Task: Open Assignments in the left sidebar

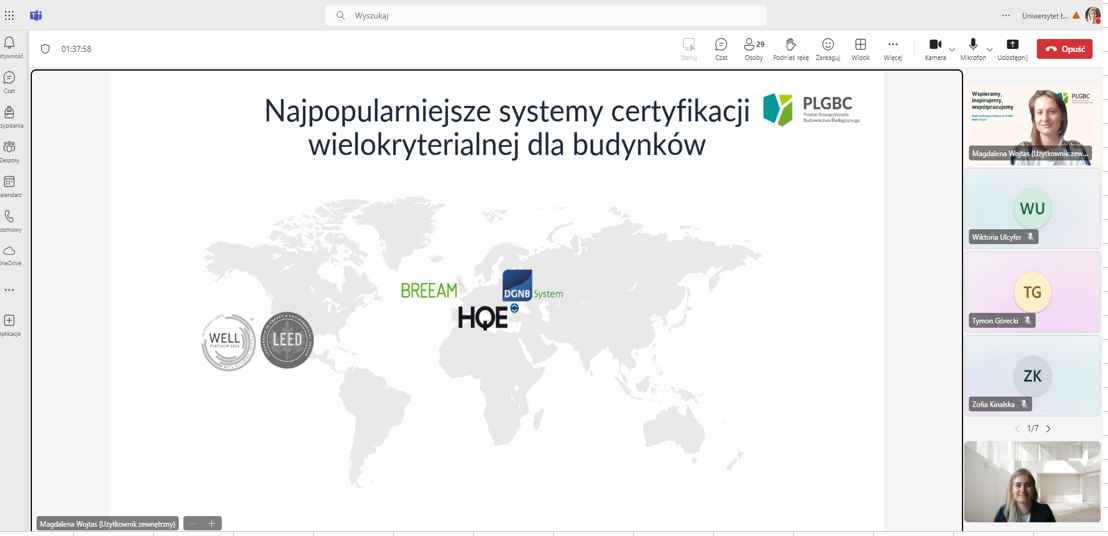Action: point(9,117)
